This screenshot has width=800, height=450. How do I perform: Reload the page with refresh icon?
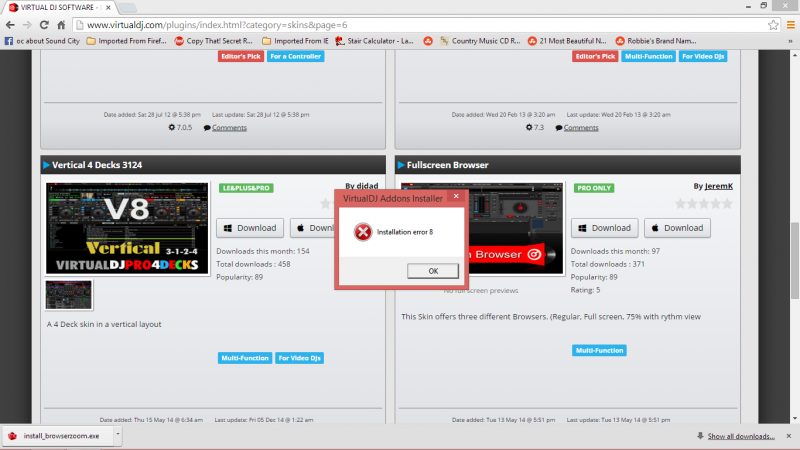point(44,24)
